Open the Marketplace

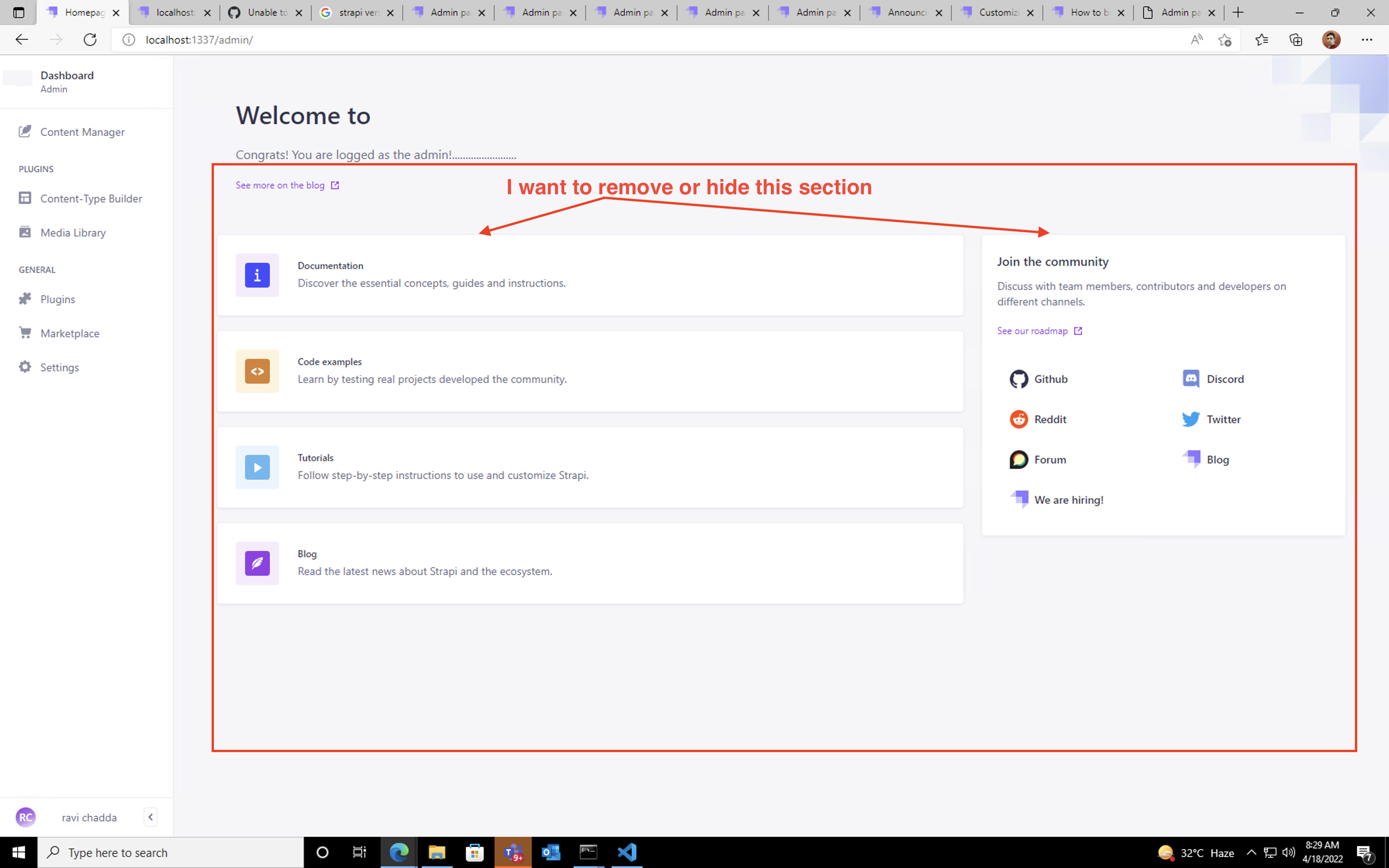[69, 333]
